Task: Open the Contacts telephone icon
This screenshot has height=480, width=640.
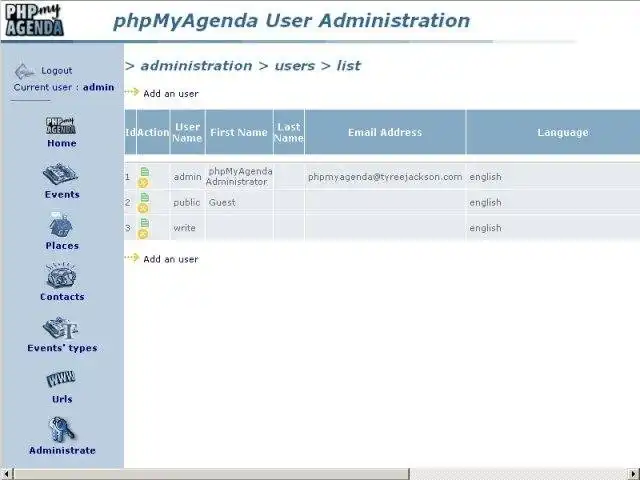Action: [x=61, y=276]
